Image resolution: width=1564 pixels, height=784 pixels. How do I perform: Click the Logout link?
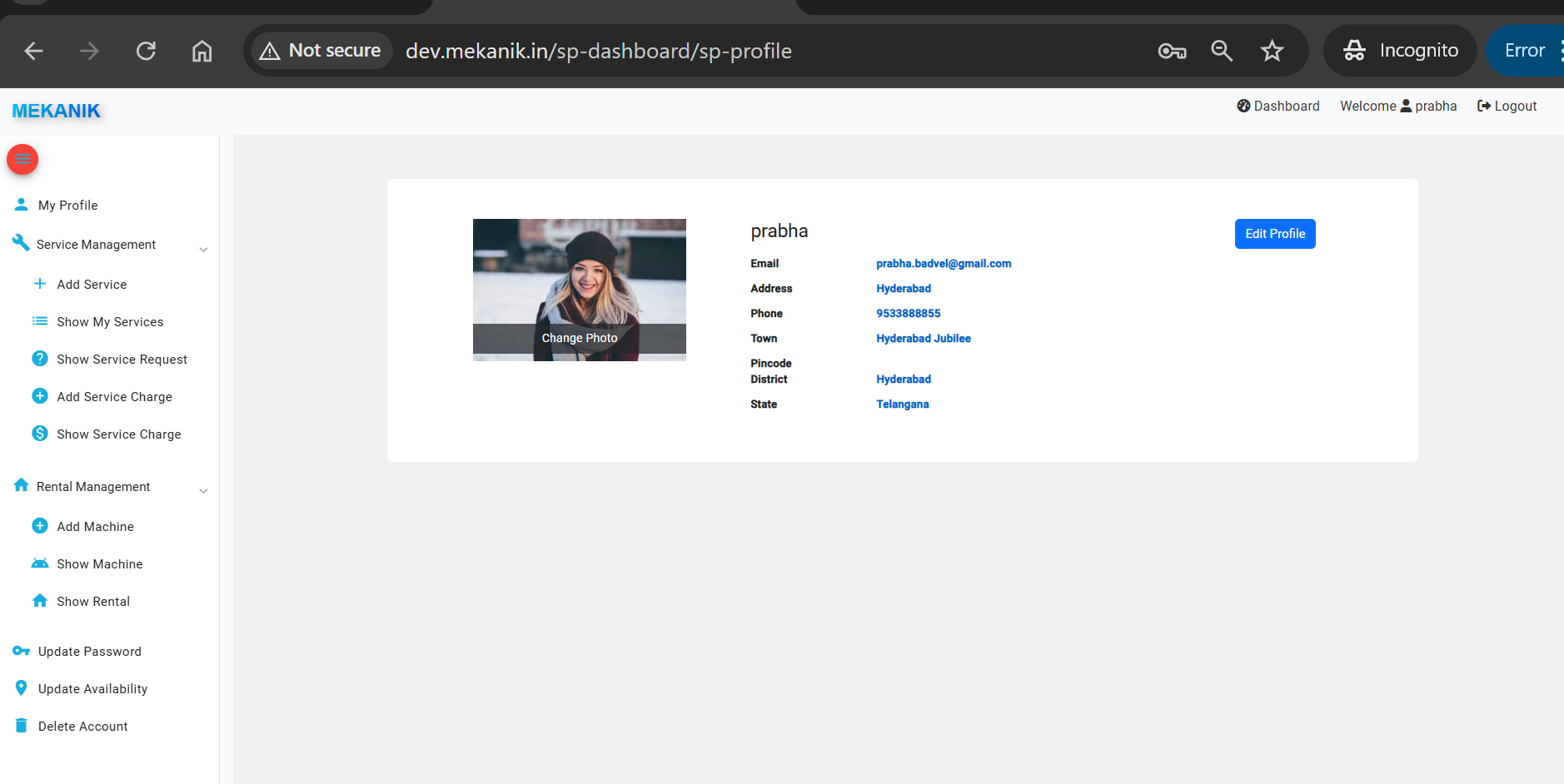click(1507, 107)
